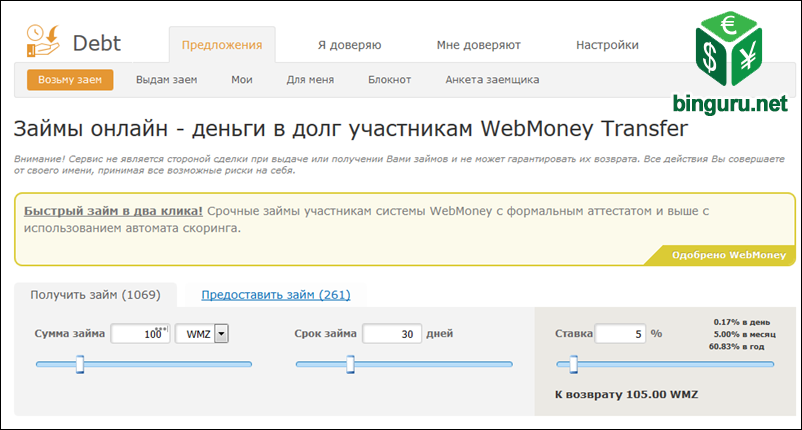
Task: Click the Ставка rate slider handle
Action: point(574,365)
